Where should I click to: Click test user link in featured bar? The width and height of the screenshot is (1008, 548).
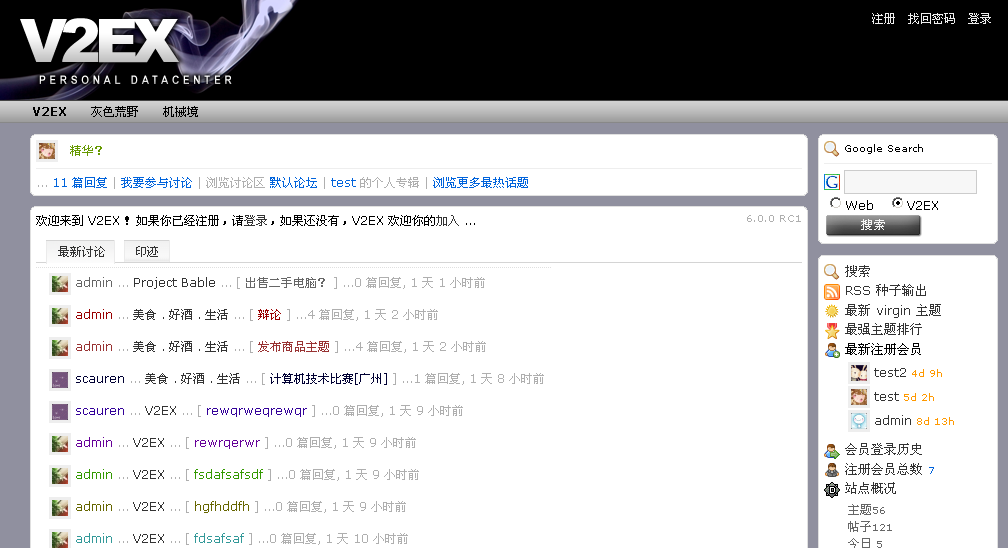point(343,183)
